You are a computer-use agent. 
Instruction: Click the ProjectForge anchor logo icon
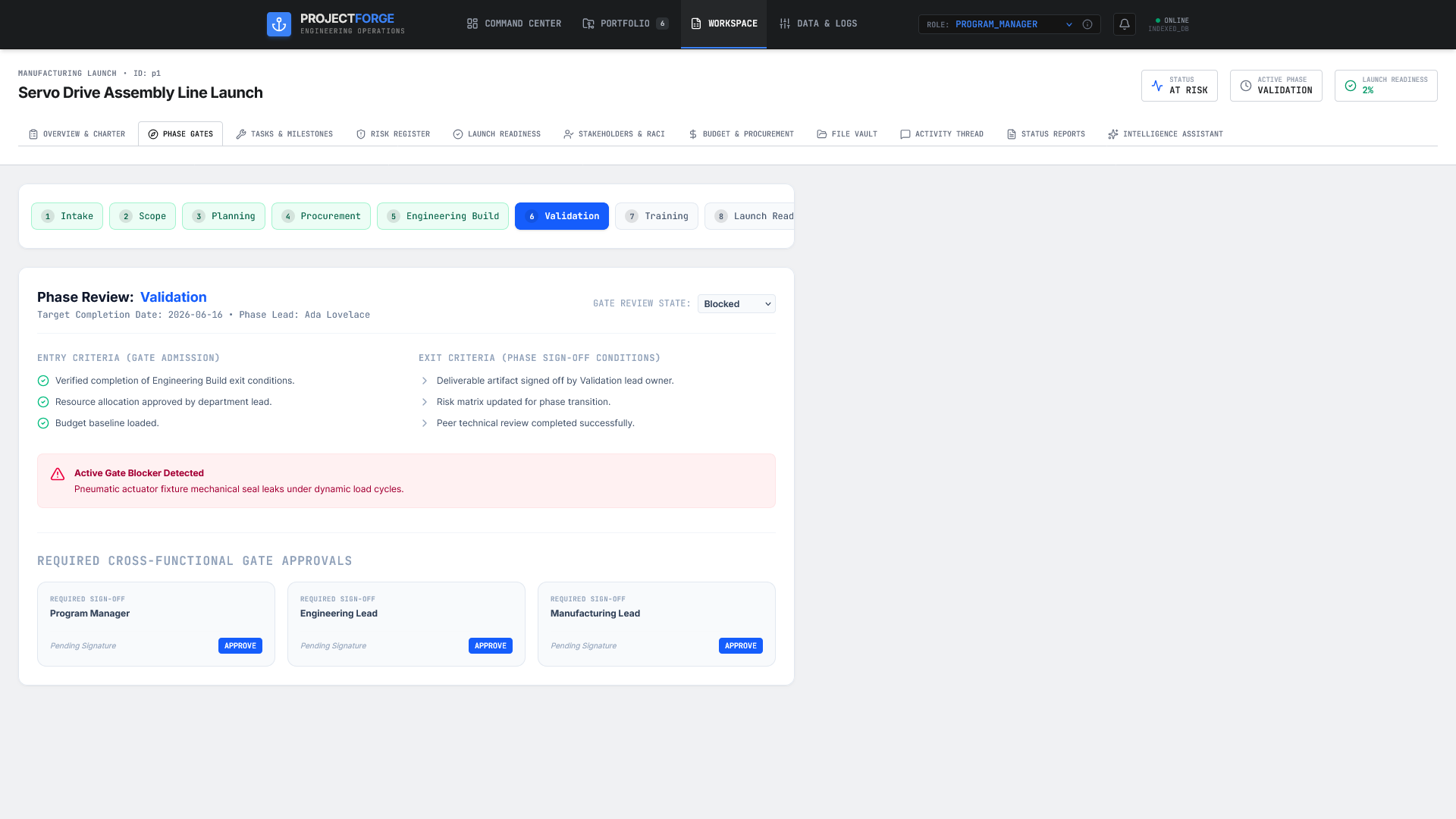279,24
